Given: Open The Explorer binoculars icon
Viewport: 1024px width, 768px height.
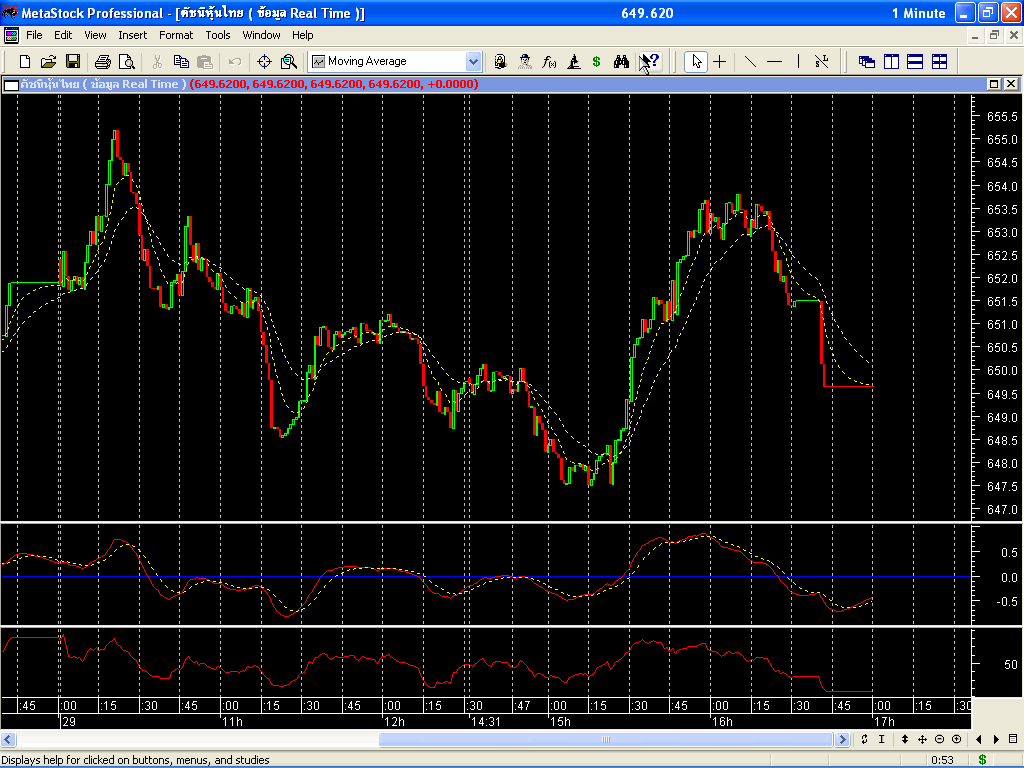Looking at the screenshot, I should pos(621,61).
